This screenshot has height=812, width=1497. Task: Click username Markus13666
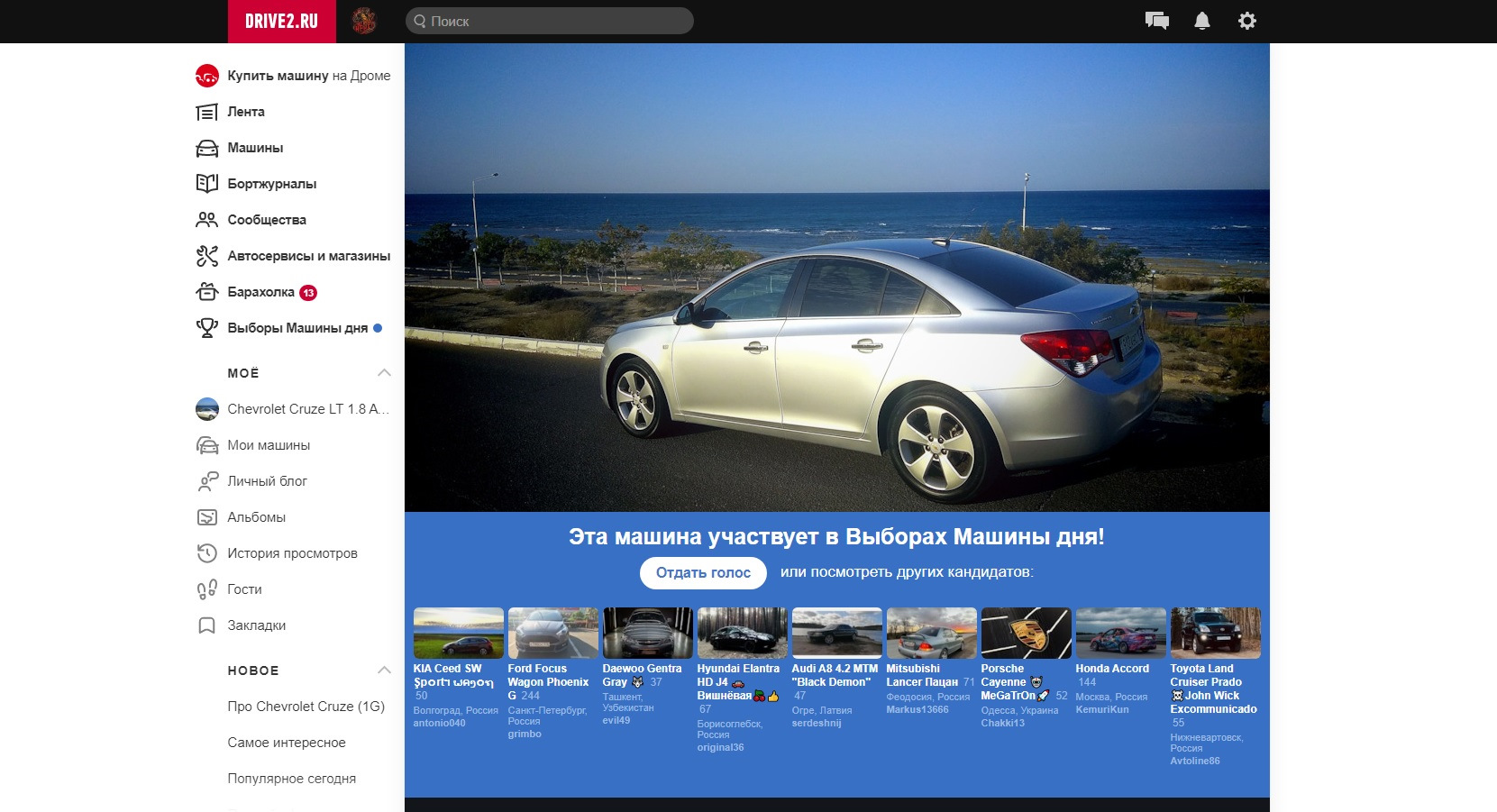click(x=917, y=709)
